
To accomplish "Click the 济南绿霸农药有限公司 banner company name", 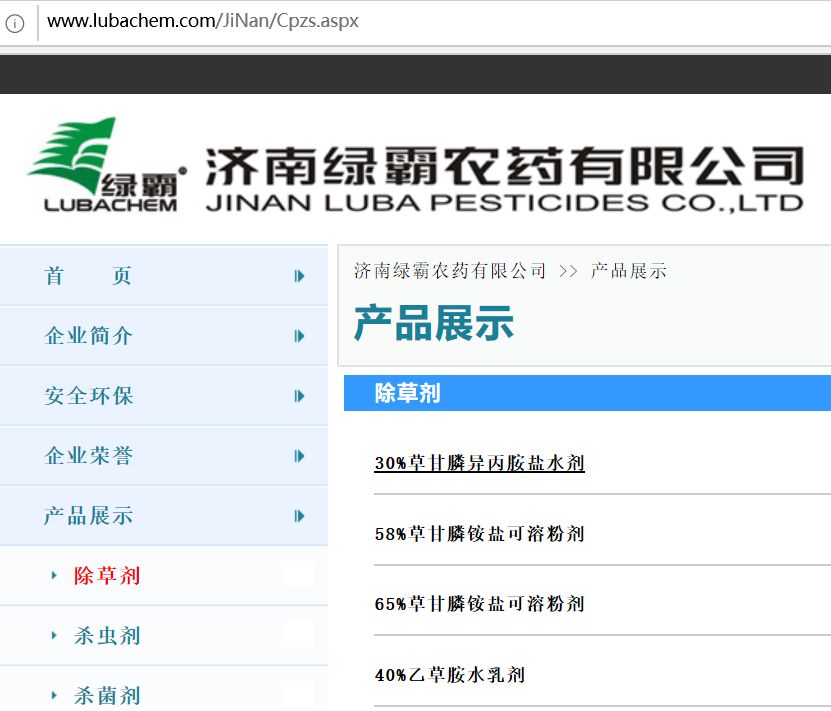I will click(x=505, y=166).
